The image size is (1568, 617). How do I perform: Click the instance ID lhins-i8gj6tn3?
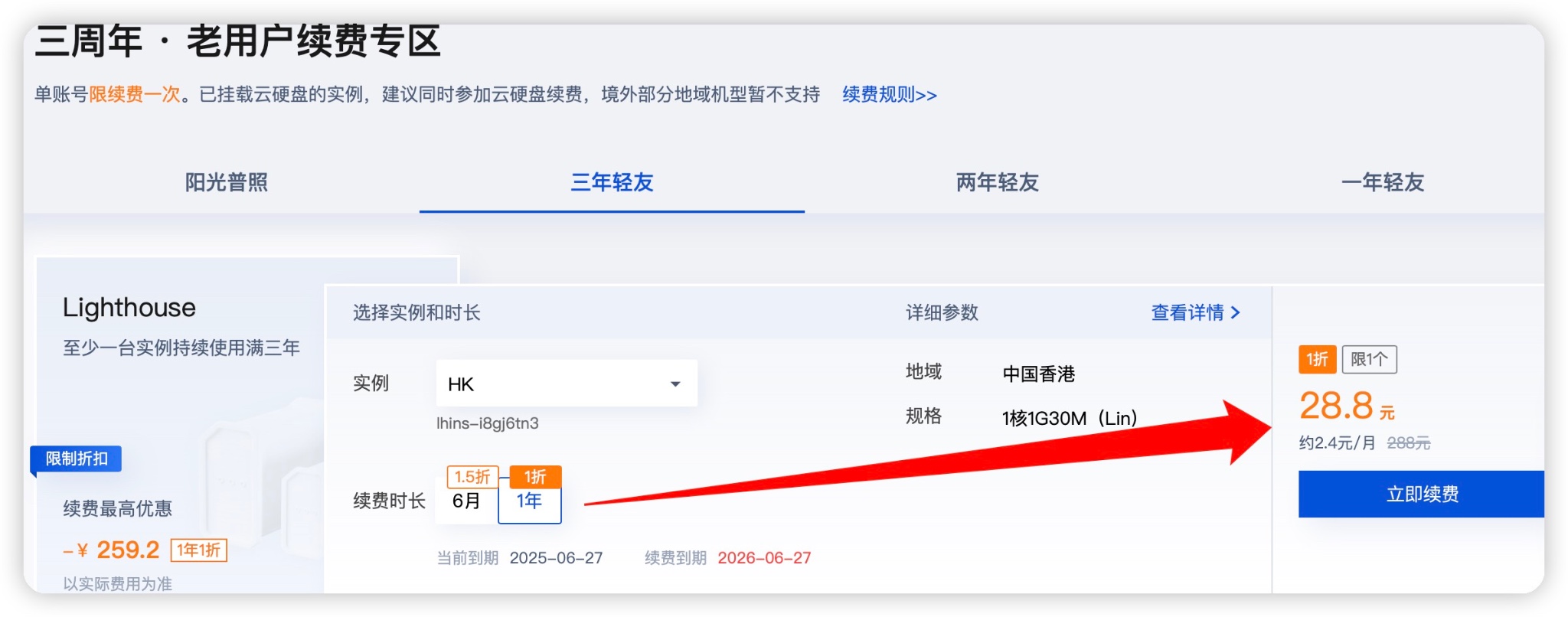coord(487,423)
